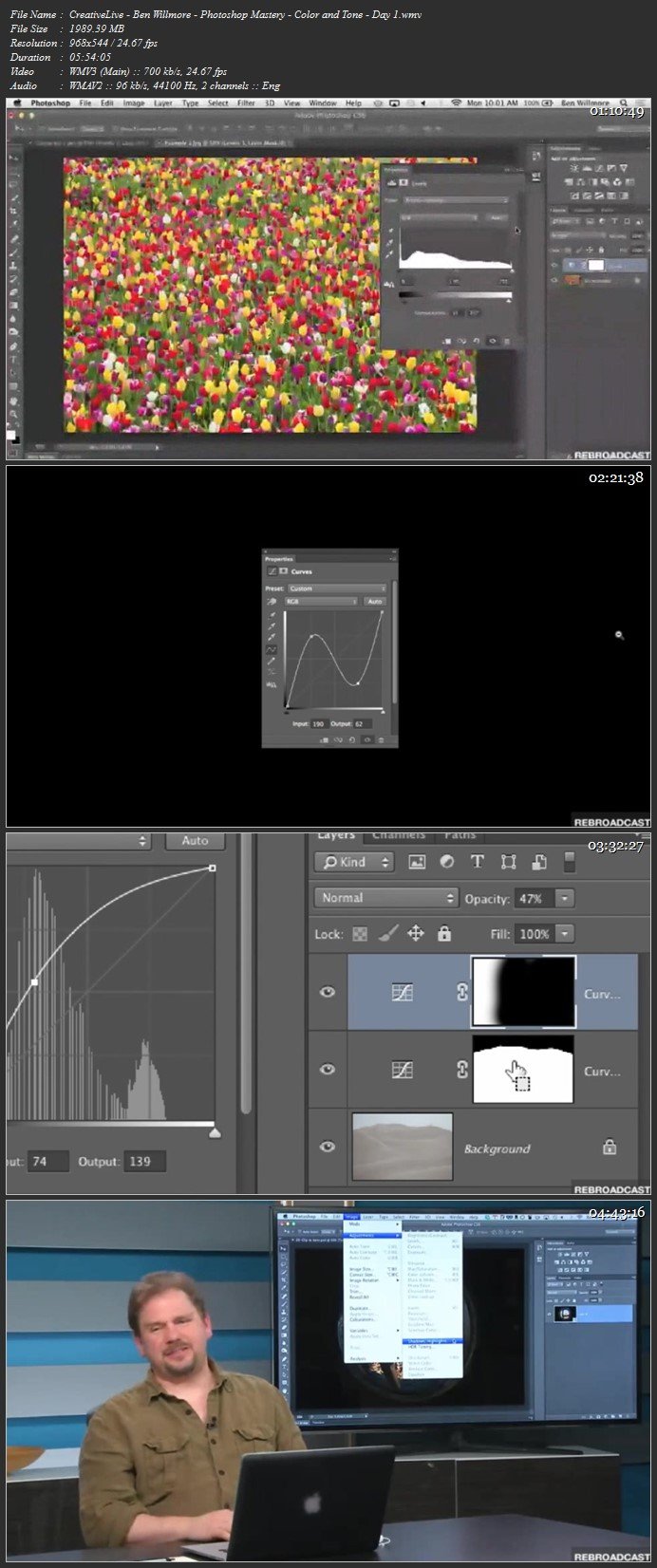The image size is (657, 1568).
Task: Click the large Auto button above the histogram curve
Action: pyautogui.click(x=195, y=841)
